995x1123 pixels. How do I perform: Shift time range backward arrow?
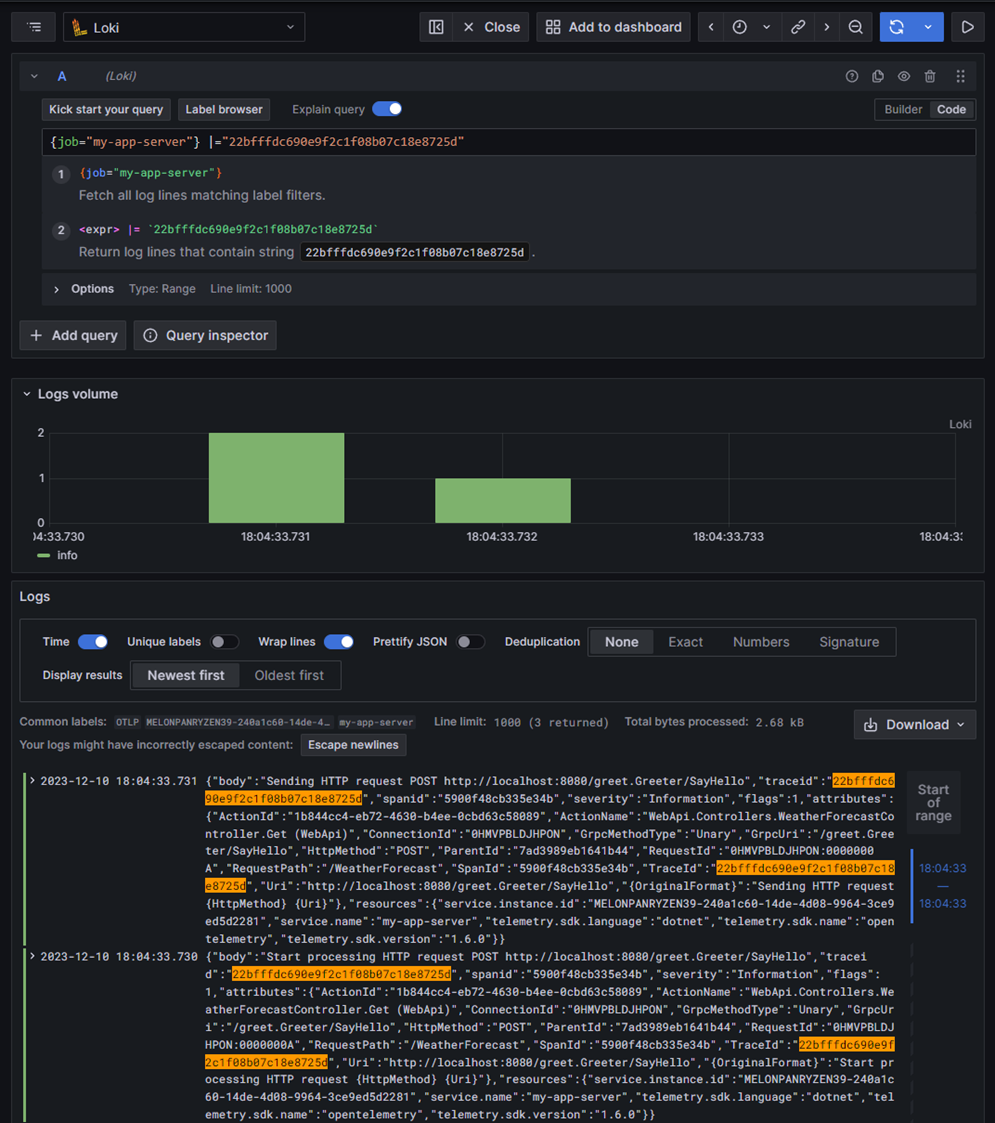(711, 27)
